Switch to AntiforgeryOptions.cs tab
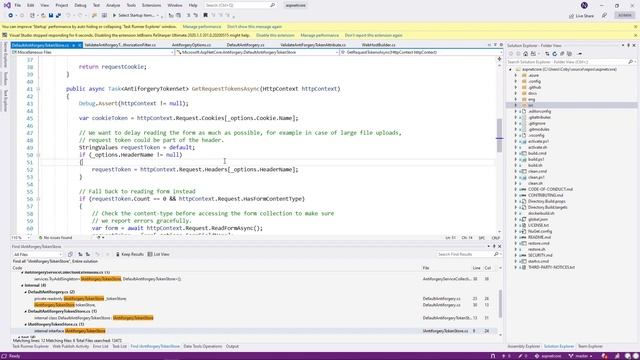 (191, 45)
